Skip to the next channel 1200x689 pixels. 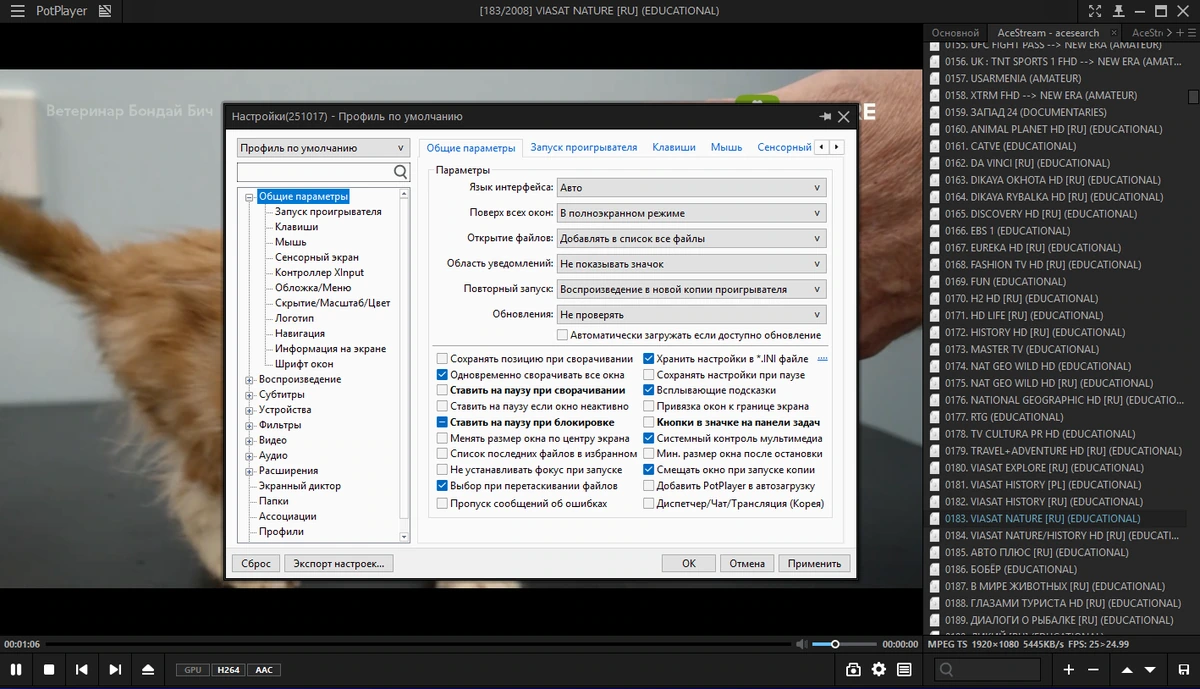pyautogui.click(x=115, y=669)
